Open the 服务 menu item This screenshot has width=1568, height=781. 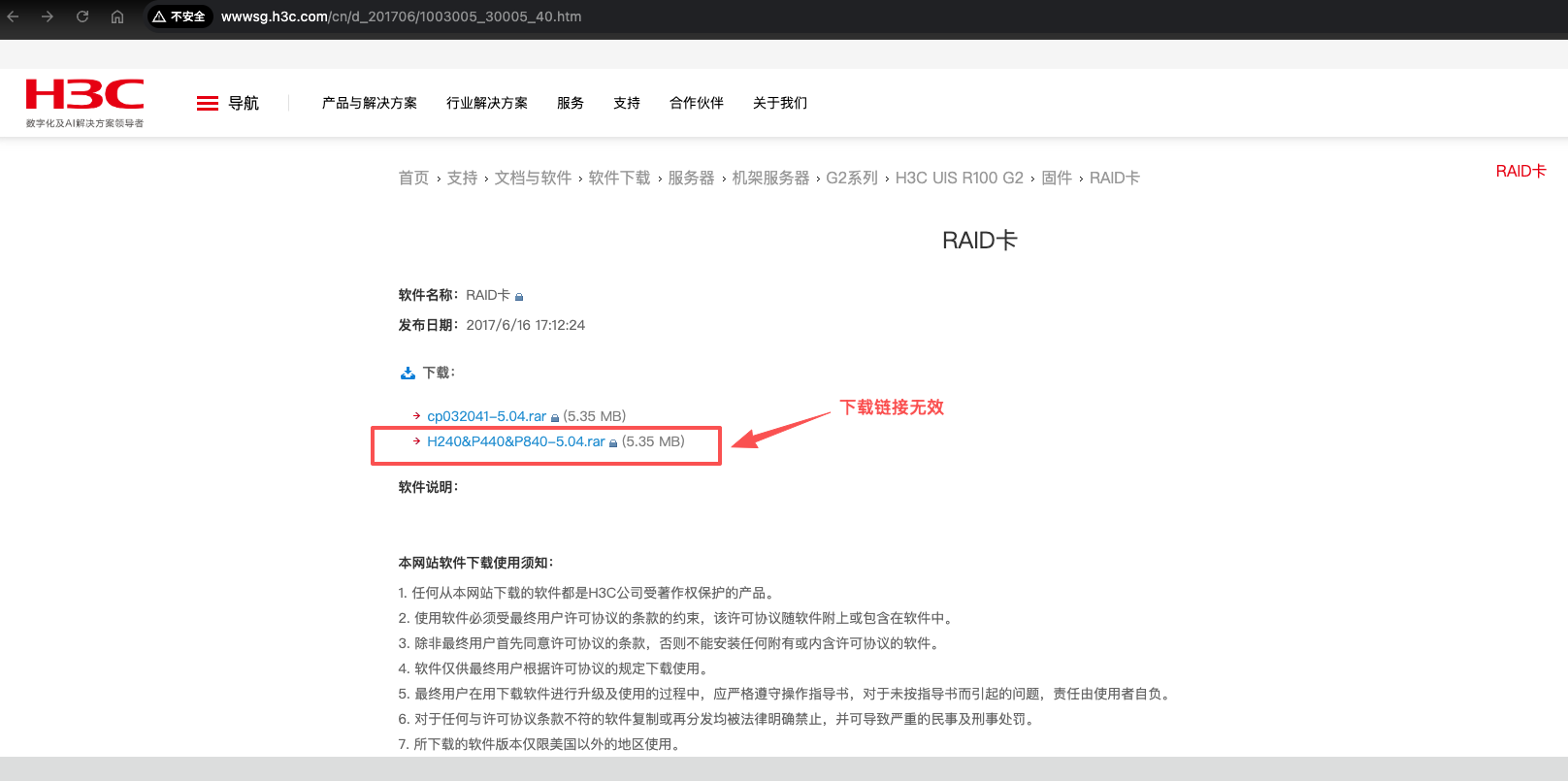[x=570, y=103]
